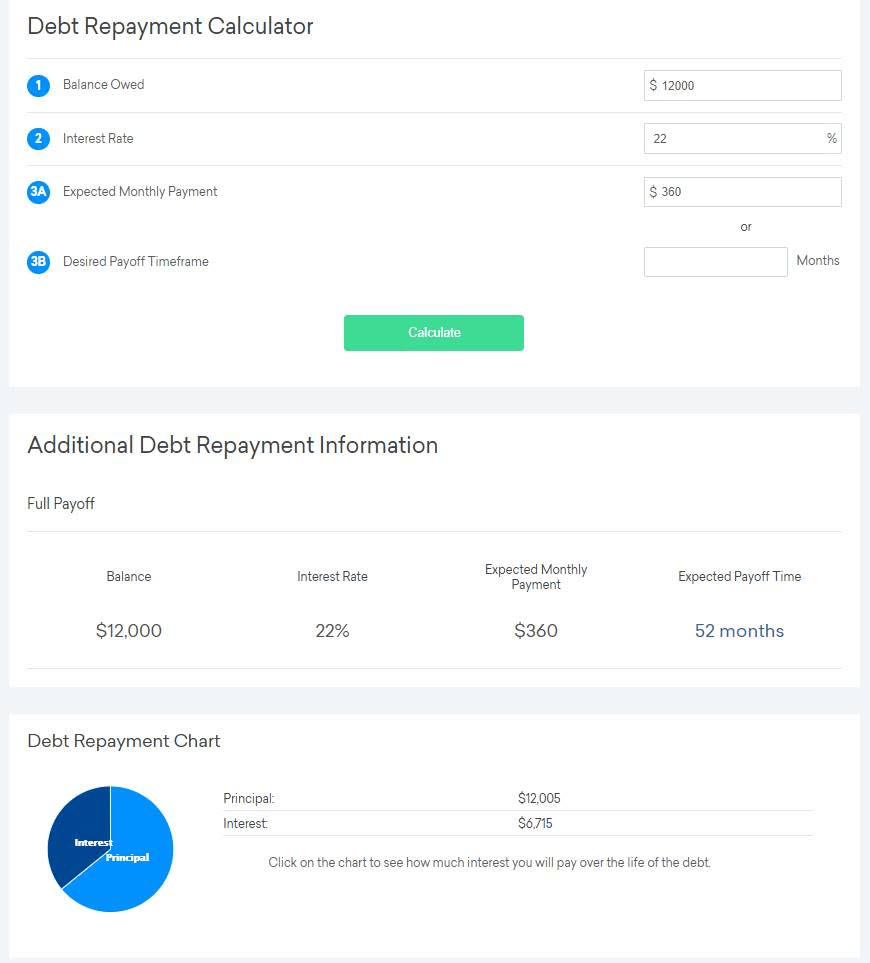Viewport: 870px width, 963px height.
Task: Click the $12,000 balance value
Action: tap(129, 631)
